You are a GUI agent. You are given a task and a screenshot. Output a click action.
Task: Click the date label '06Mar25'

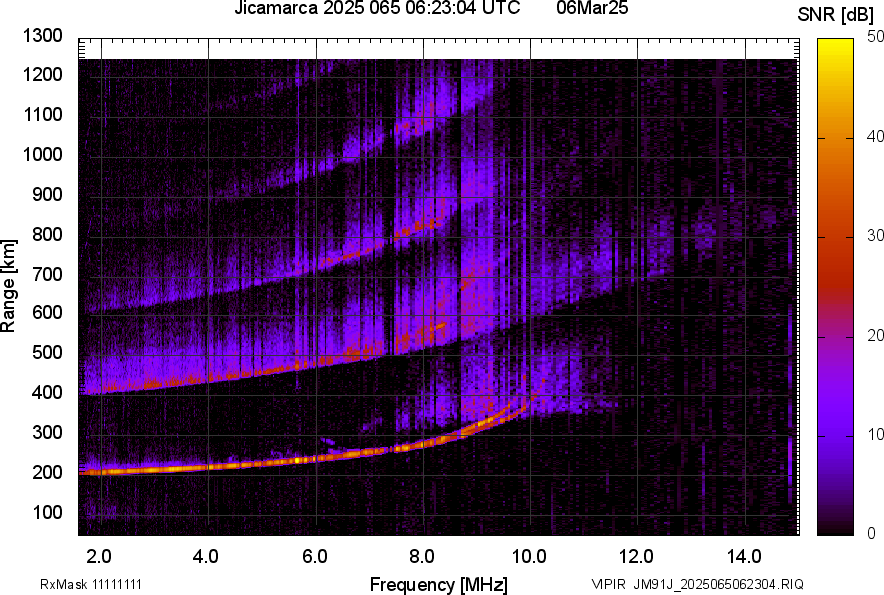click(592, 8)
